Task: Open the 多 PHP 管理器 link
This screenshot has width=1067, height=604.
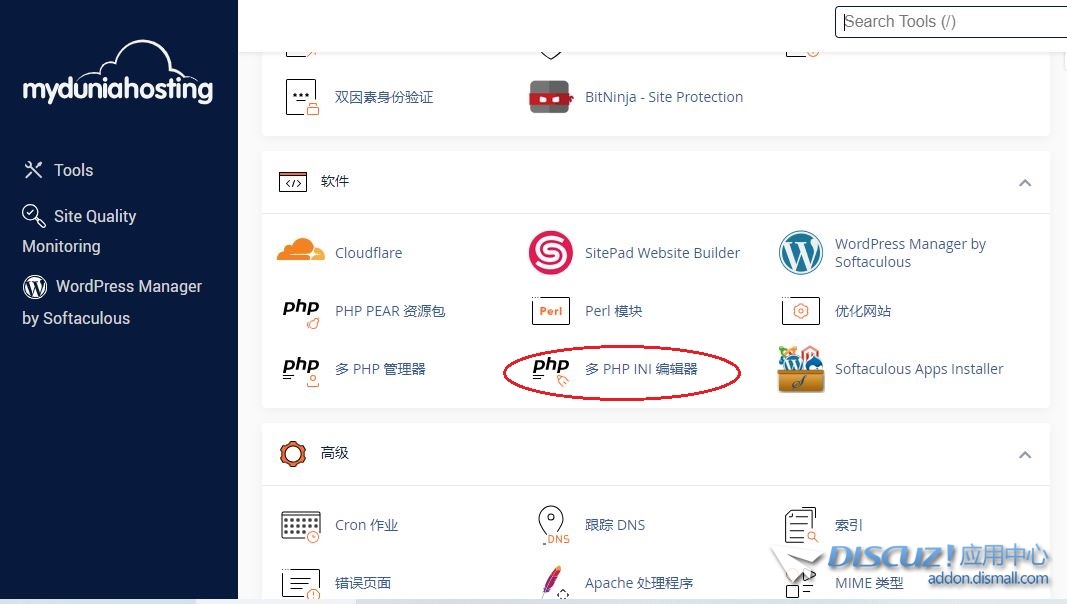Action: pyautogui.click(x=380, y=369)
